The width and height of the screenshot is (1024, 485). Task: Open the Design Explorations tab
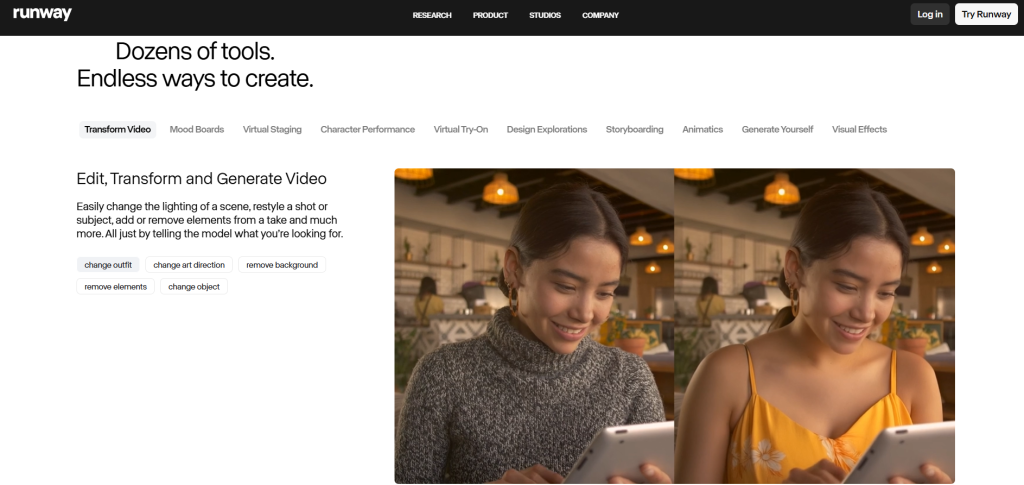[547, 129]
